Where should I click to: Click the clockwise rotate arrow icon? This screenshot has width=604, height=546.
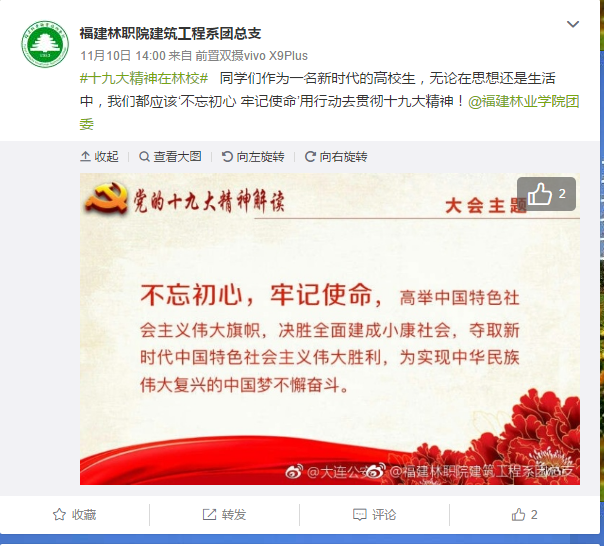tap(310, 156)
